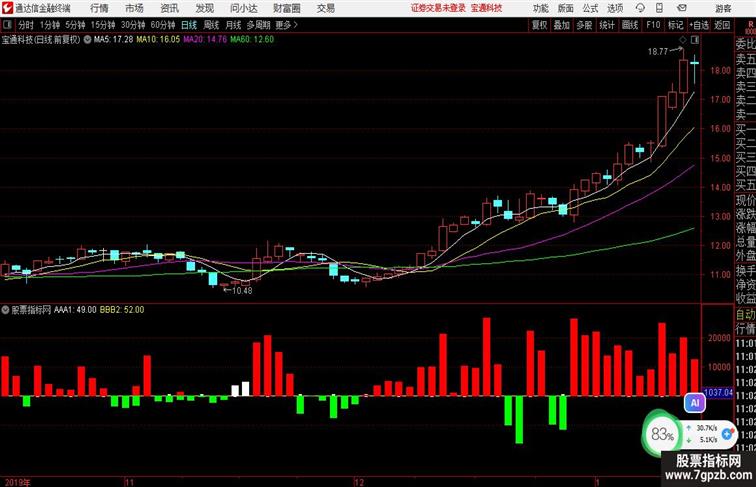This screenshot has height=487, width=756.
Task: Open the 选项 menu
Action: [615, 8]
